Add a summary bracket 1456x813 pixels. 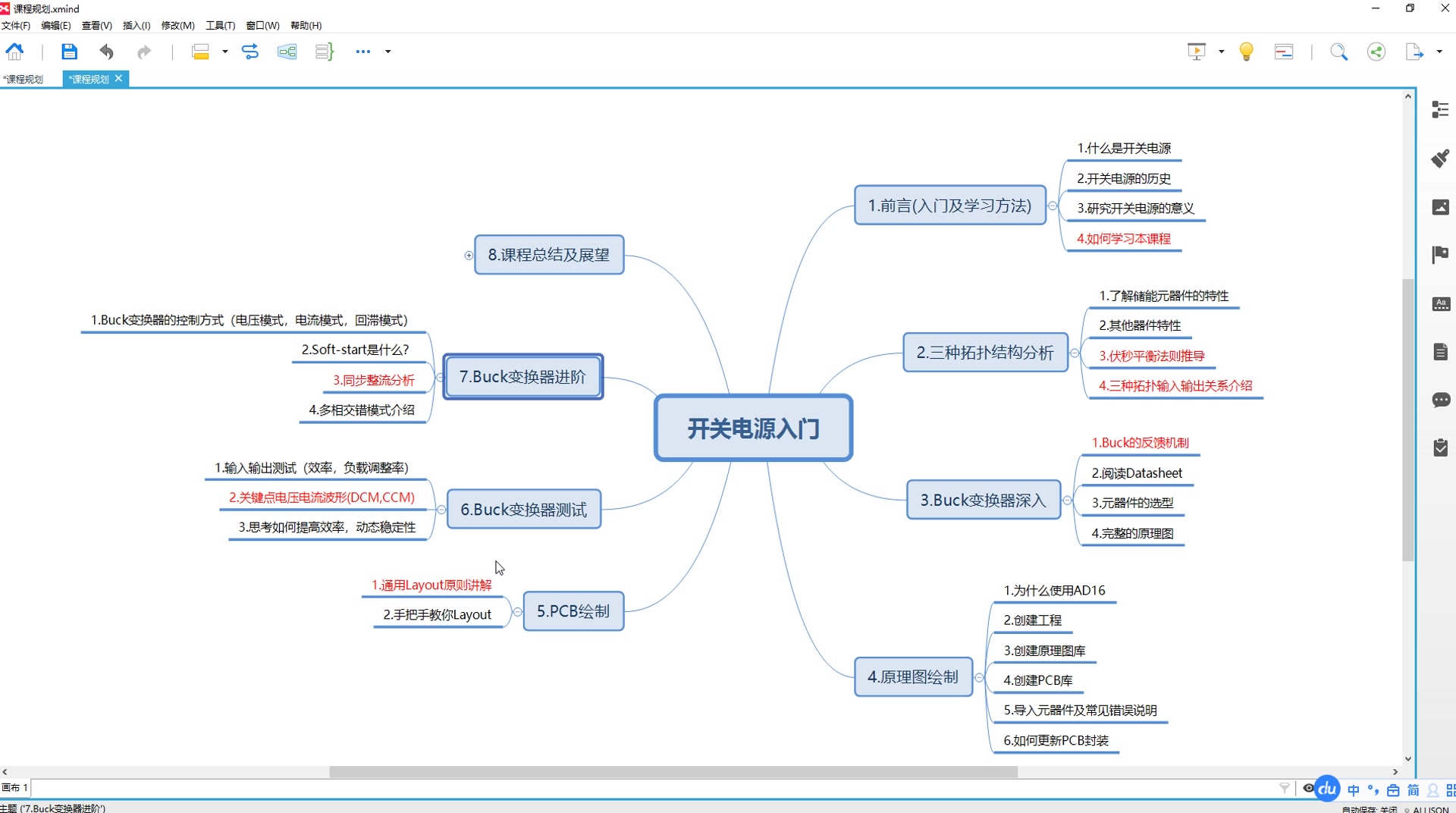point(325,52)
